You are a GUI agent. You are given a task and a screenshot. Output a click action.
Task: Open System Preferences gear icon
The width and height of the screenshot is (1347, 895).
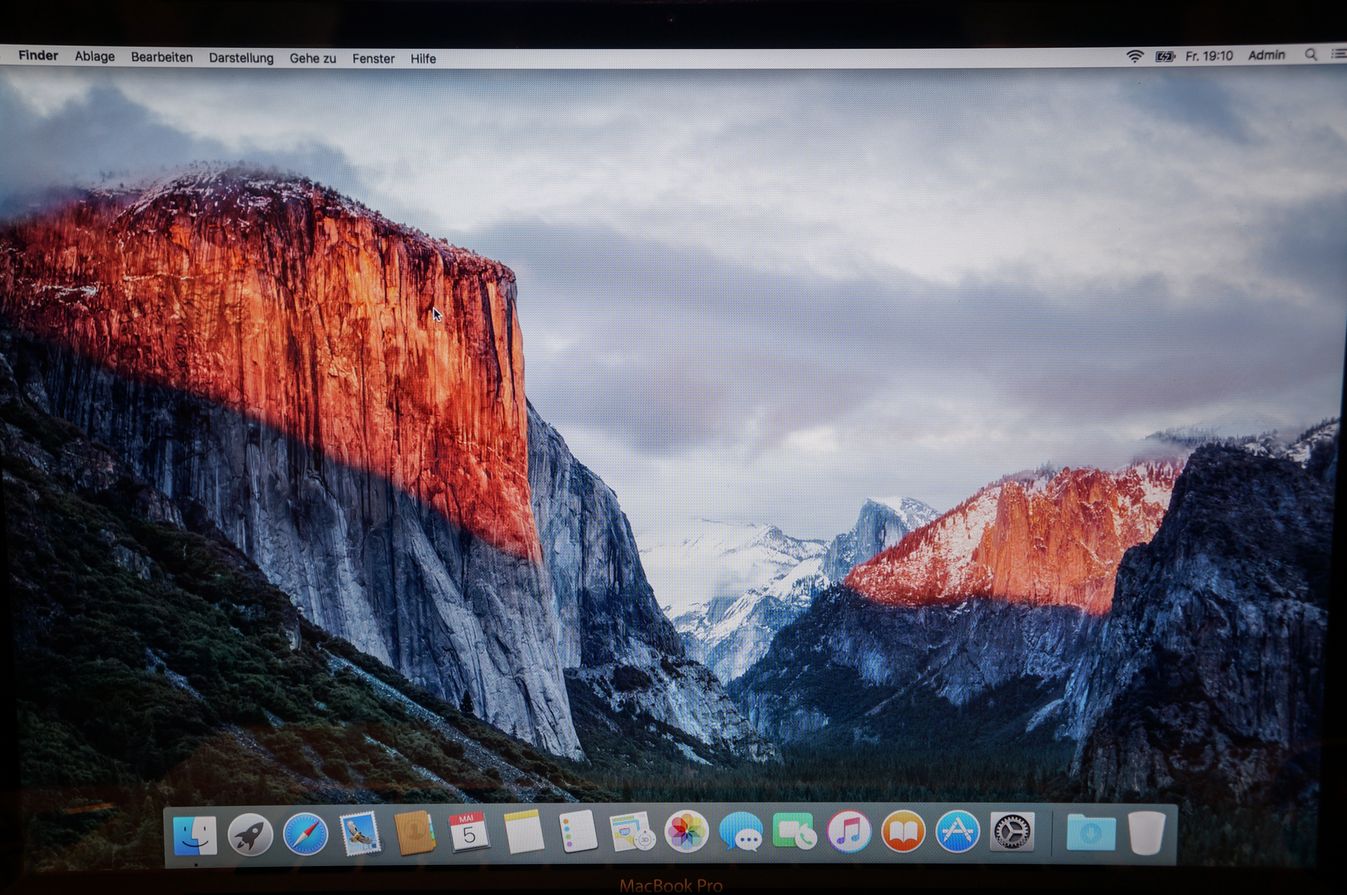1012,831
